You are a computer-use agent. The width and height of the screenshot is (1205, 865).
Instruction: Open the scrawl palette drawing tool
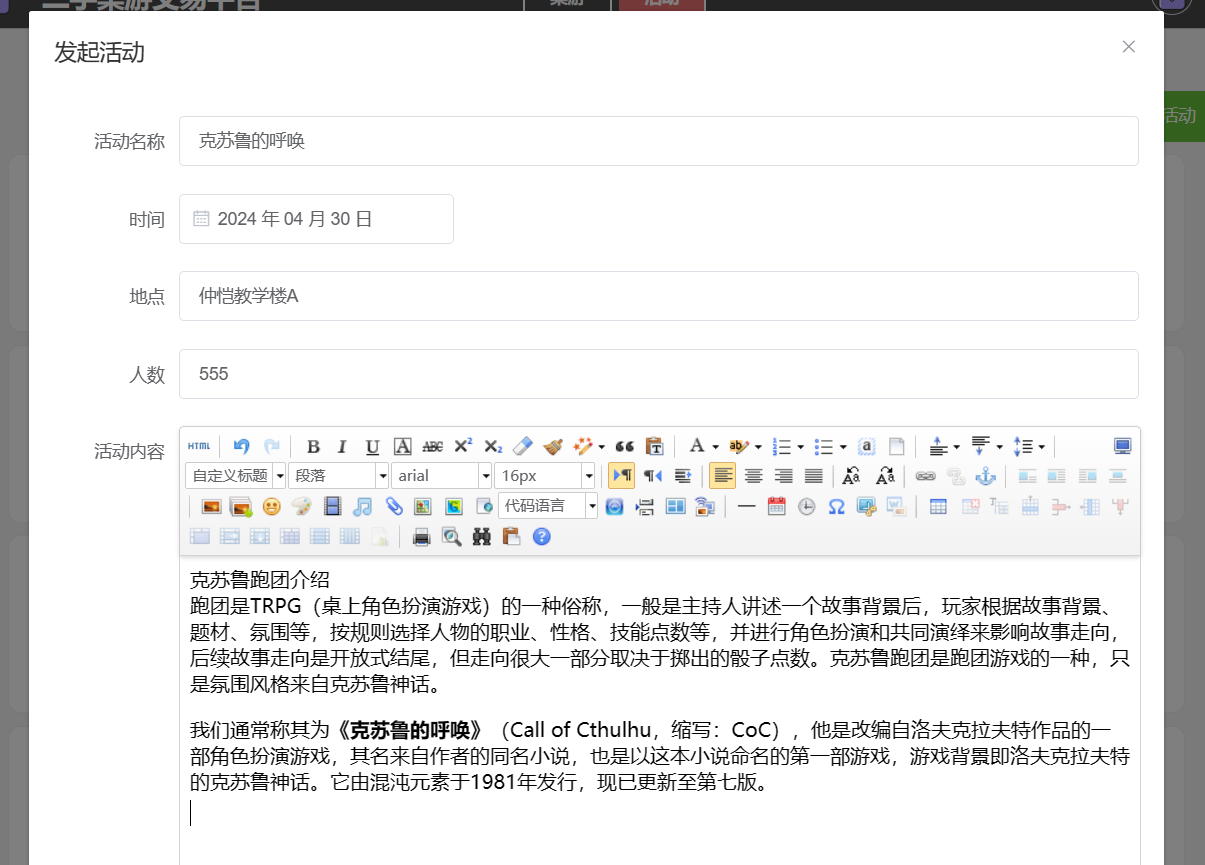coord(301,506)
